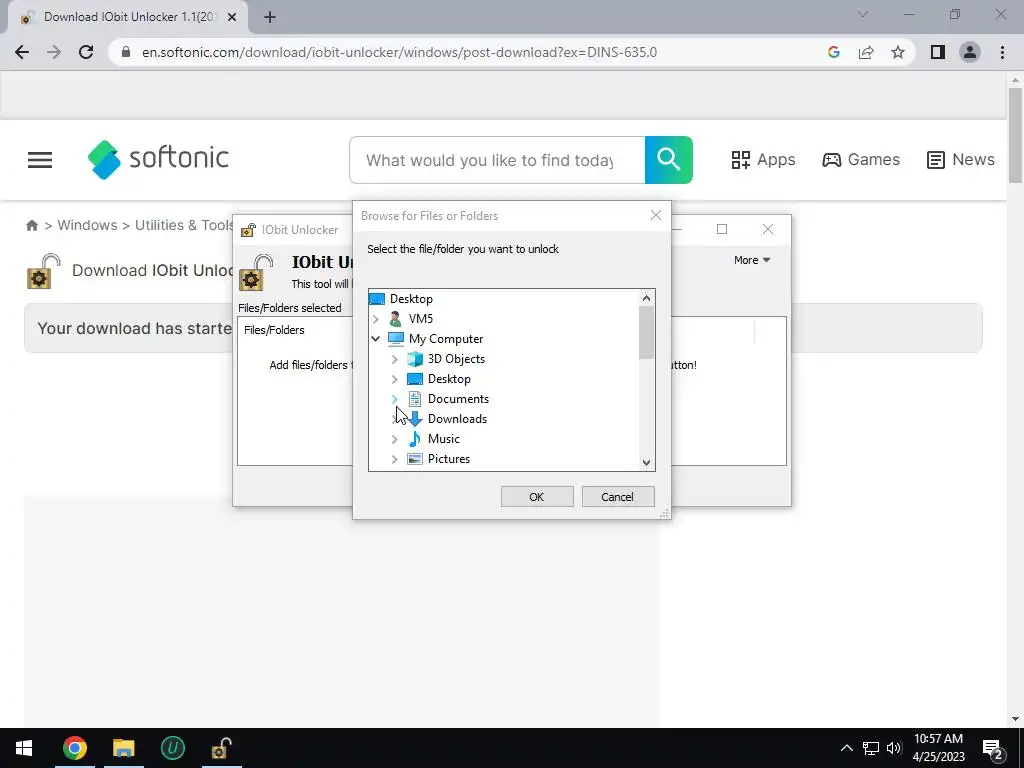Click the home breadcrumb icon
The height and width of the screenshot is (768, 1024).
(x=31, y=225)
